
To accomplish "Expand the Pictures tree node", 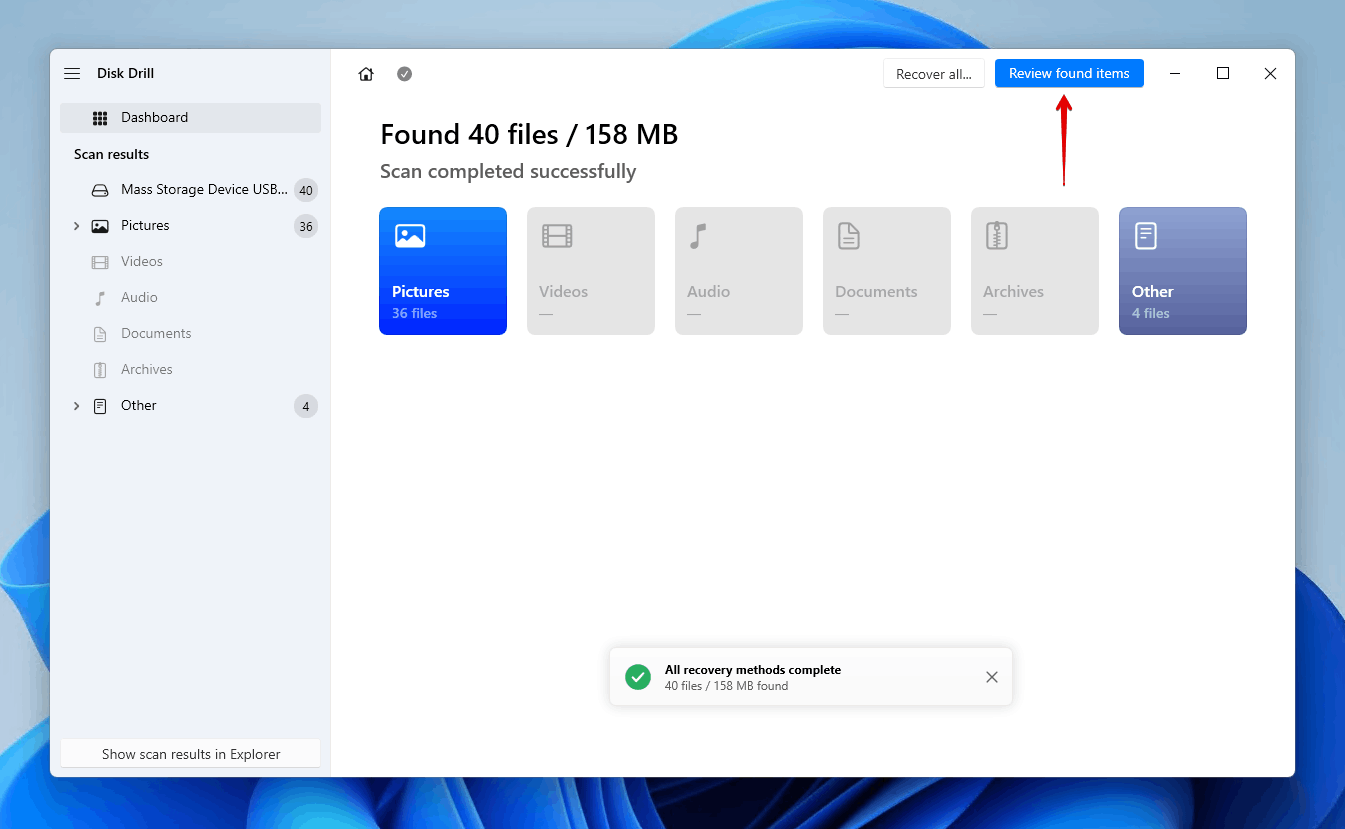I will point(76,226).
